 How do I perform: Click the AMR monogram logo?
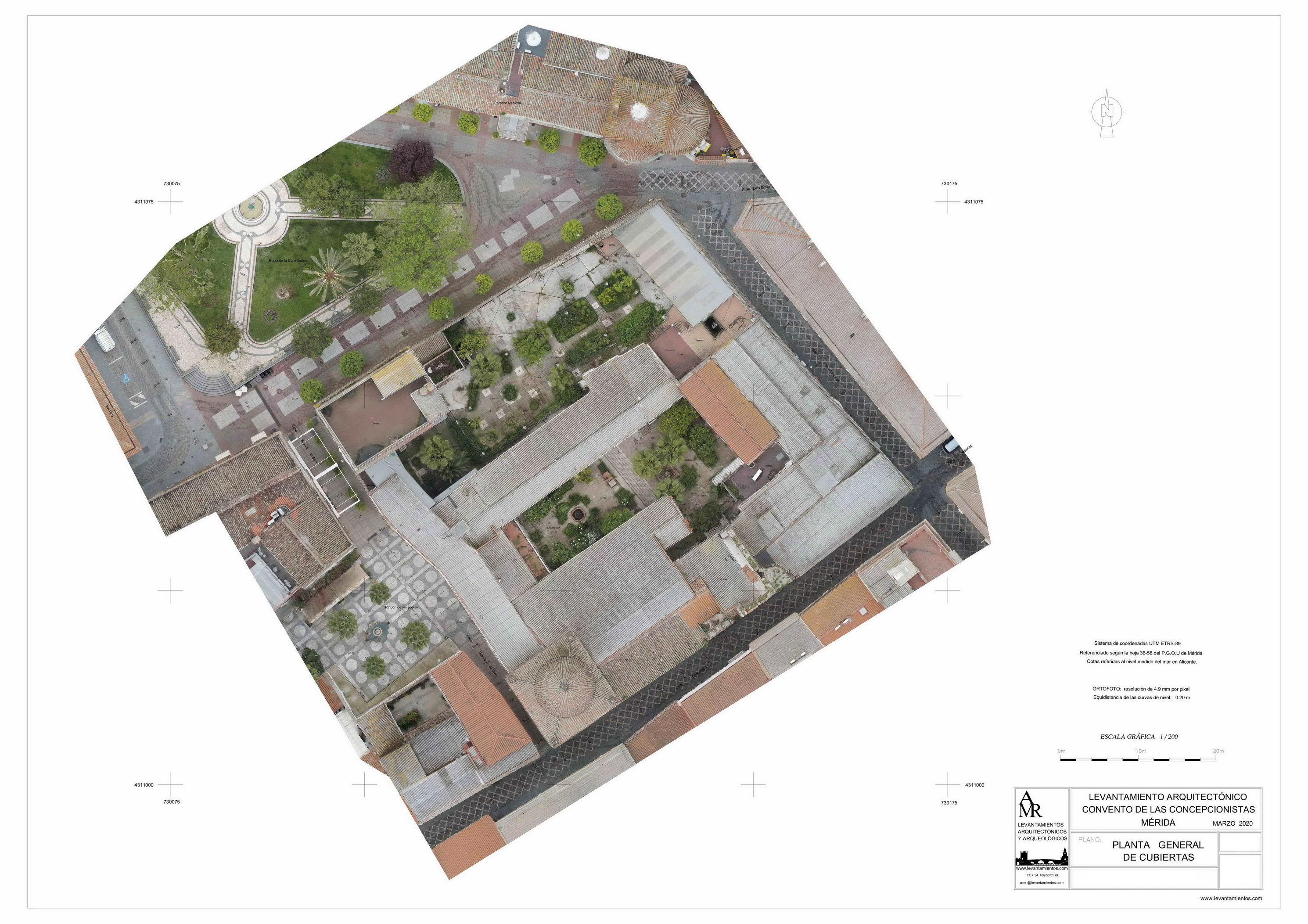tap(1029, 804)
